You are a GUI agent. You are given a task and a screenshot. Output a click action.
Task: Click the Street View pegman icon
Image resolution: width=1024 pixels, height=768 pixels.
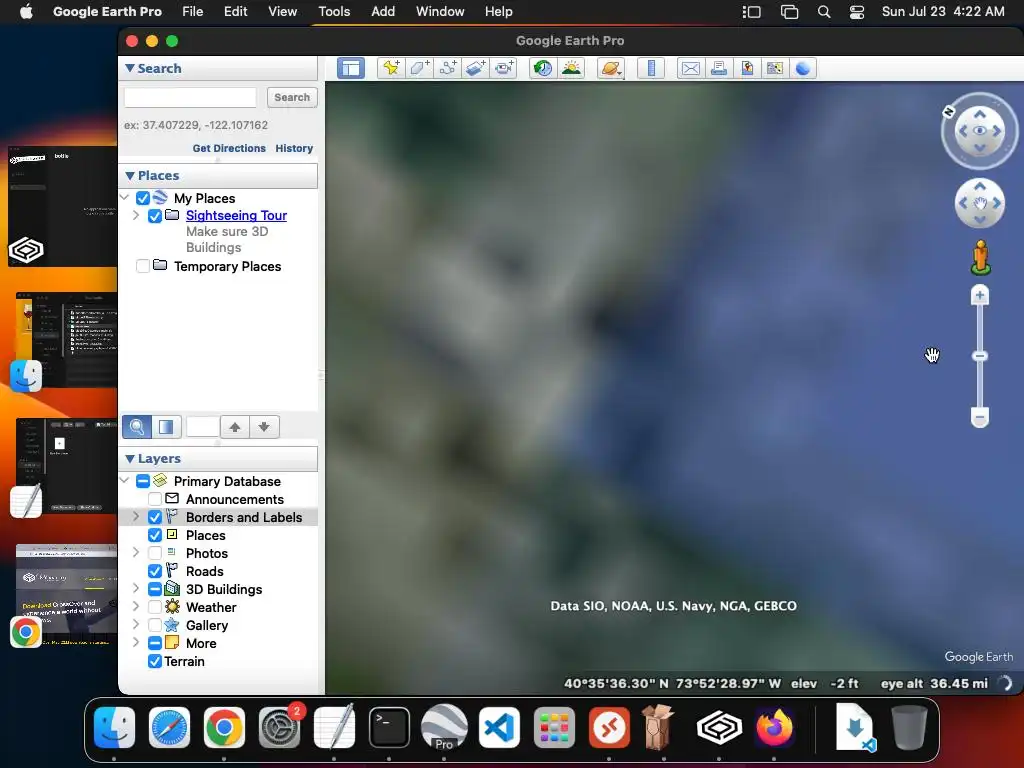[x=980, y=257]
